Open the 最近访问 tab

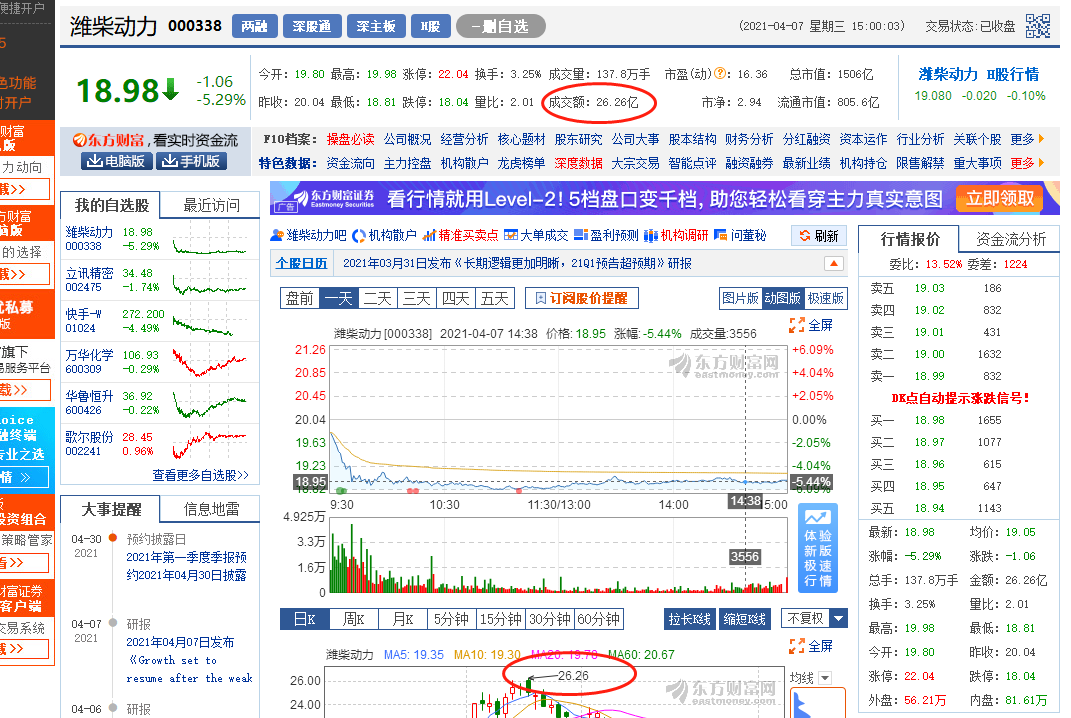(x=211, y=205)
